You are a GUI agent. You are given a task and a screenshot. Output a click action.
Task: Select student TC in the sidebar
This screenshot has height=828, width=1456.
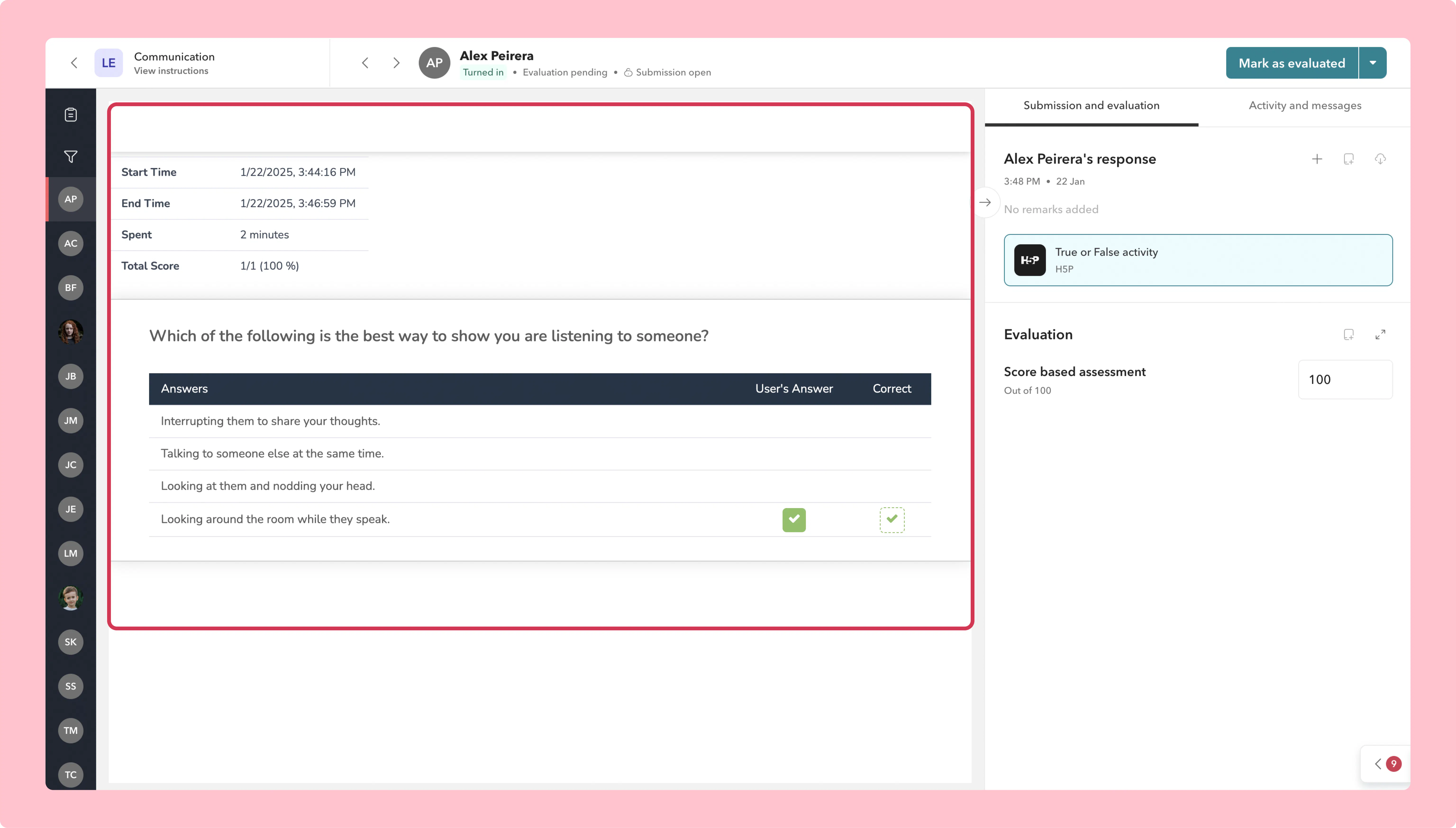[70, 775]
